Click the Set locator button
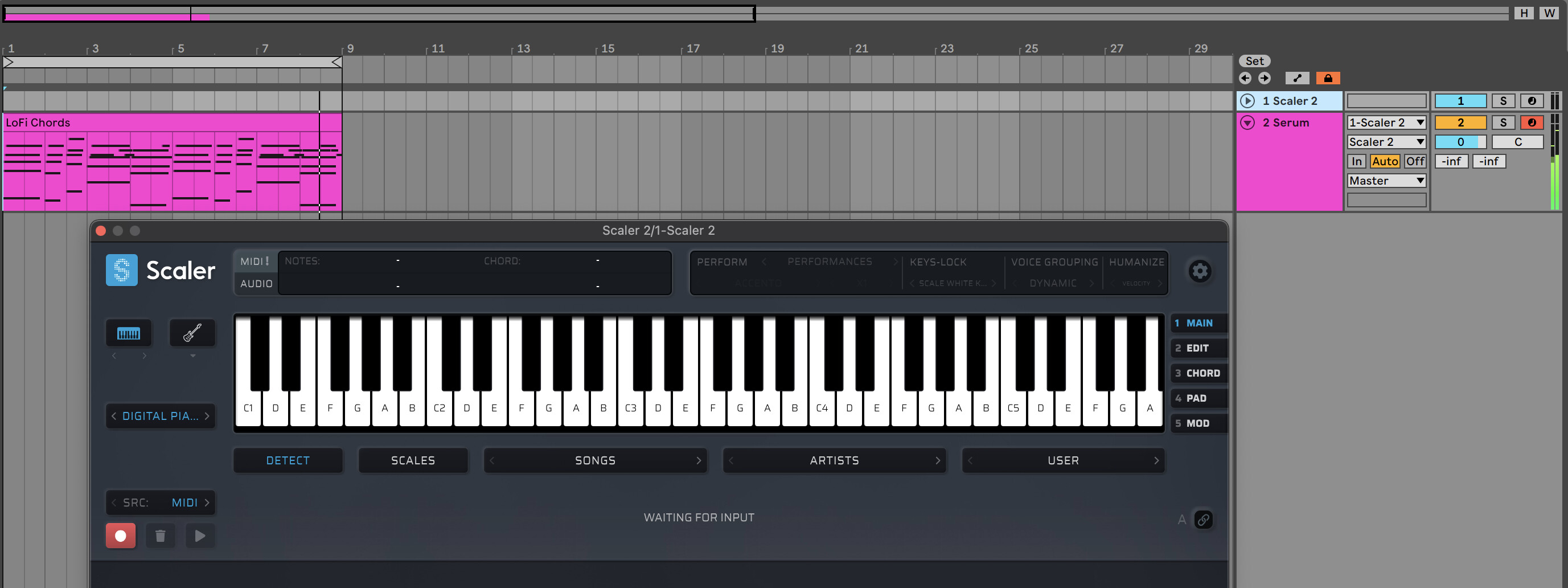Screen dimensions: 1568x588 [1254, 61]
